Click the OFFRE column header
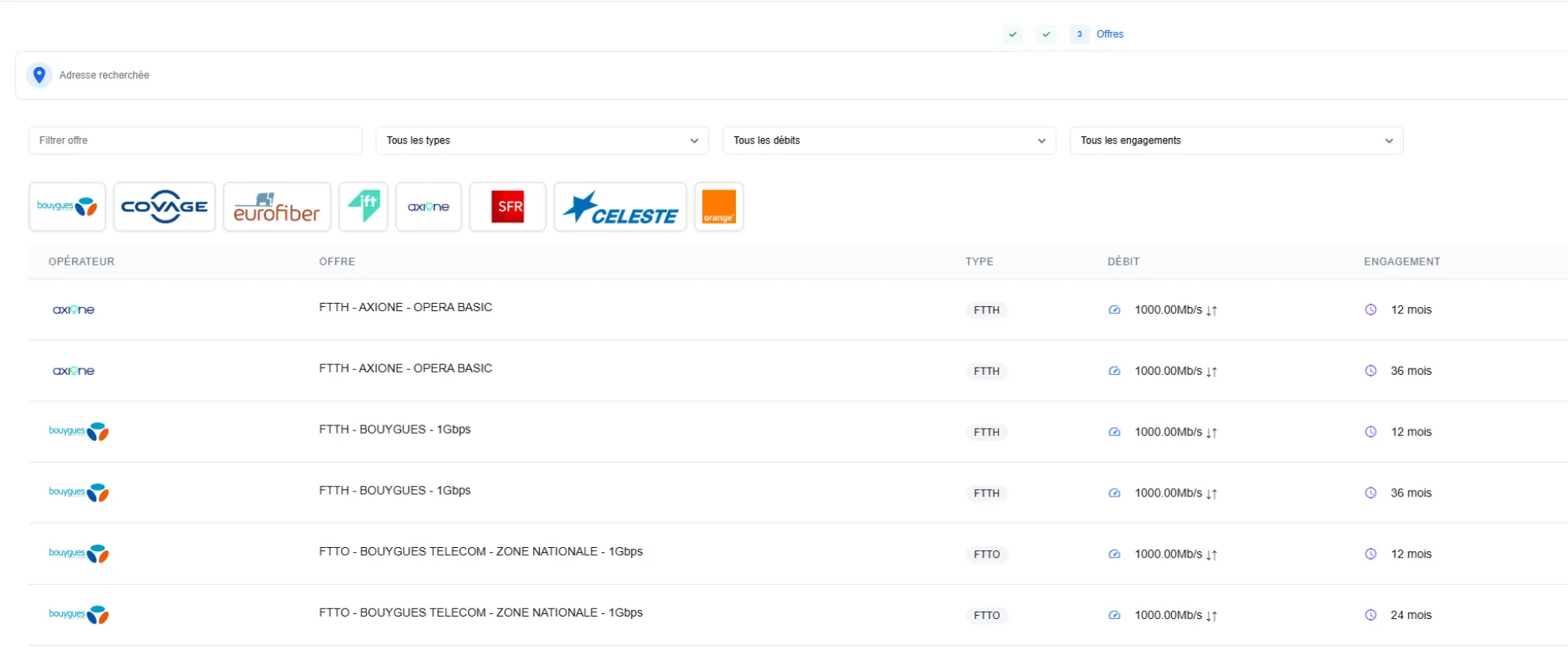The width and height of the screenshot is (1568, 650). (x=337, y=261)
